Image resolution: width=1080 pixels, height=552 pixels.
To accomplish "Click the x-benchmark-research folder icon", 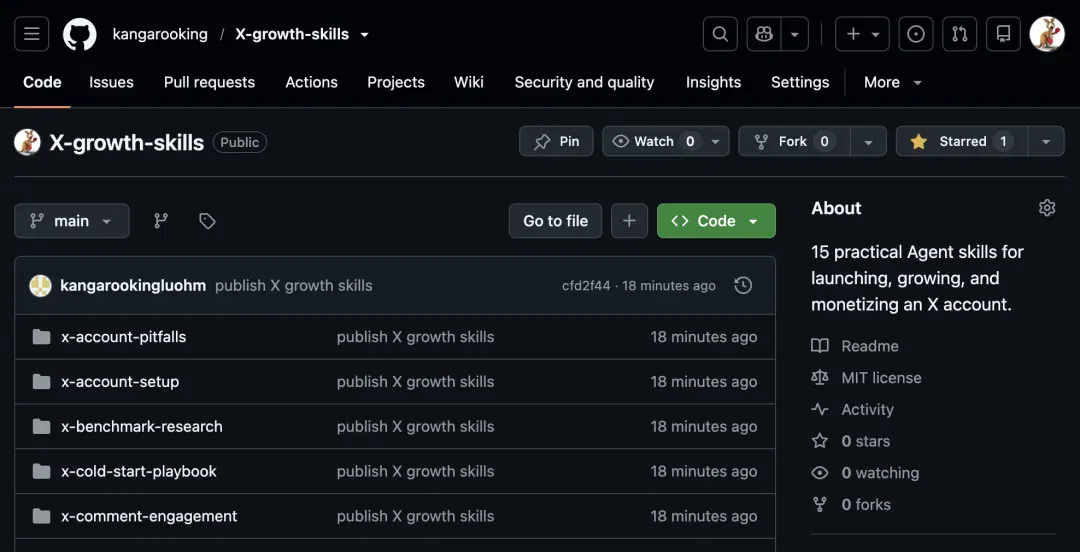I will click(x=41, y=427).
